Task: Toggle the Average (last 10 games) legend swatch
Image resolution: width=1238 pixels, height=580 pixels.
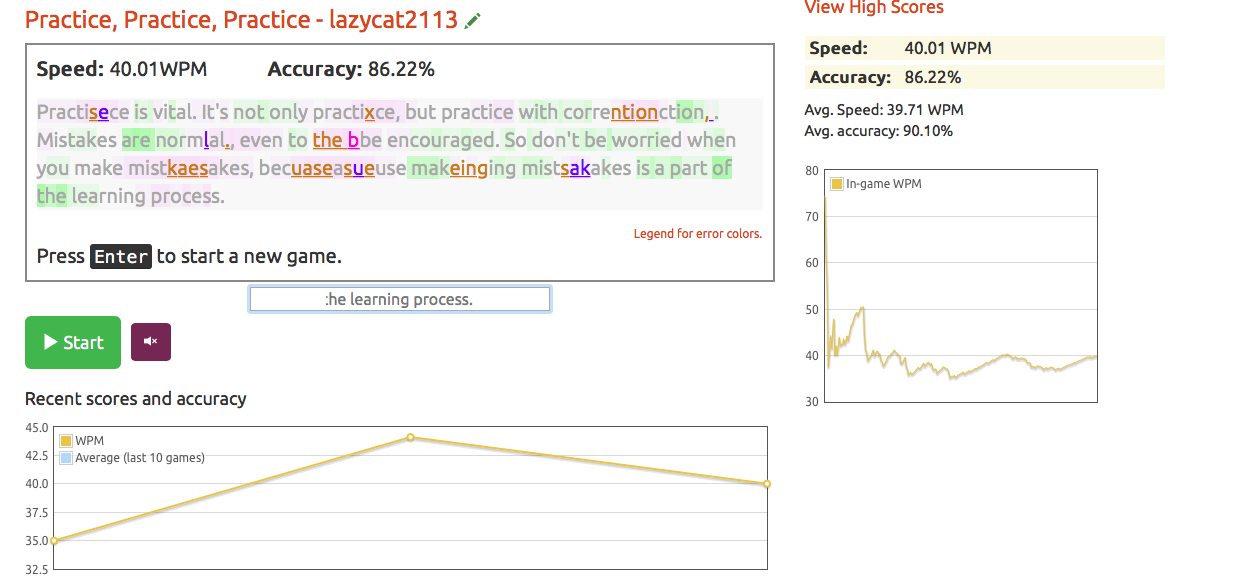Action: 67,458
